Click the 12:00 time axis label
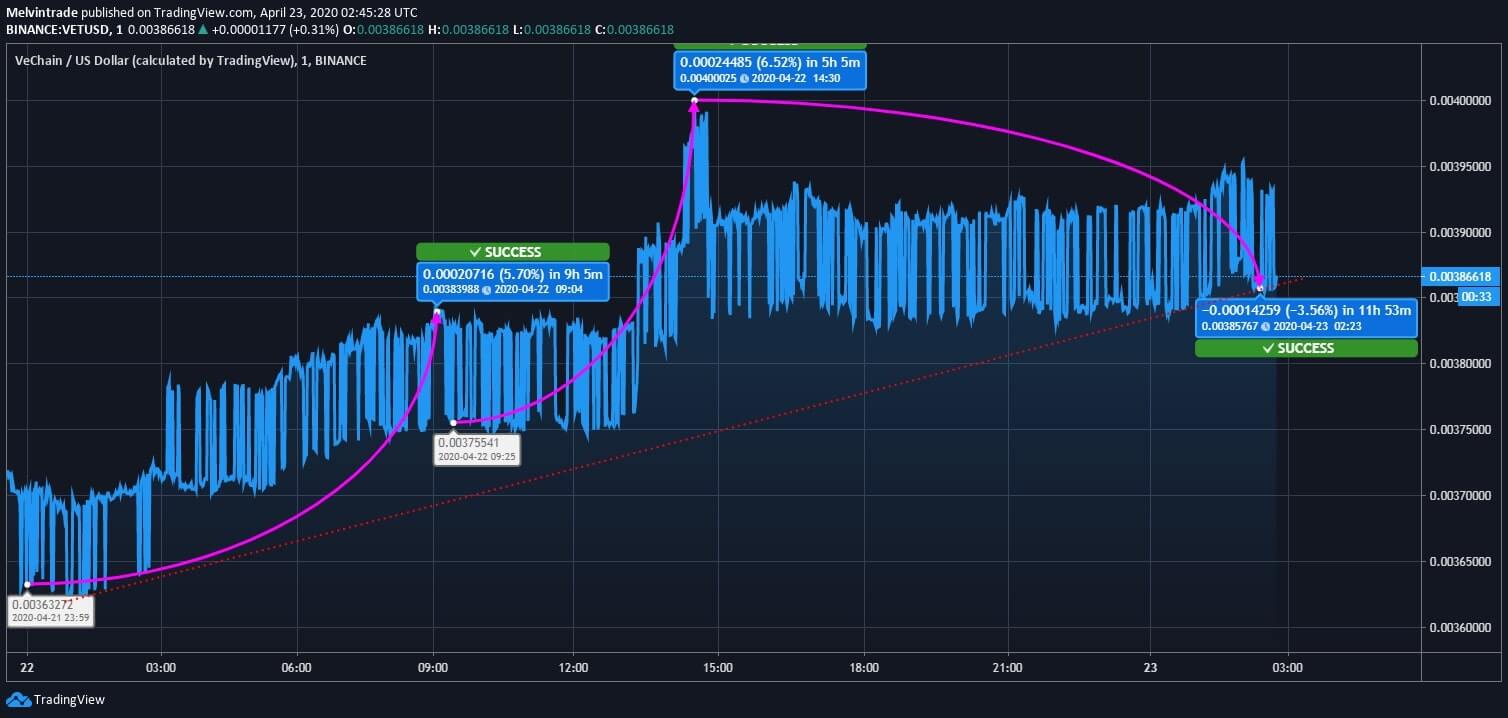Image resolution: width=1508 pixels, height=718 pixels. (573, 667)
